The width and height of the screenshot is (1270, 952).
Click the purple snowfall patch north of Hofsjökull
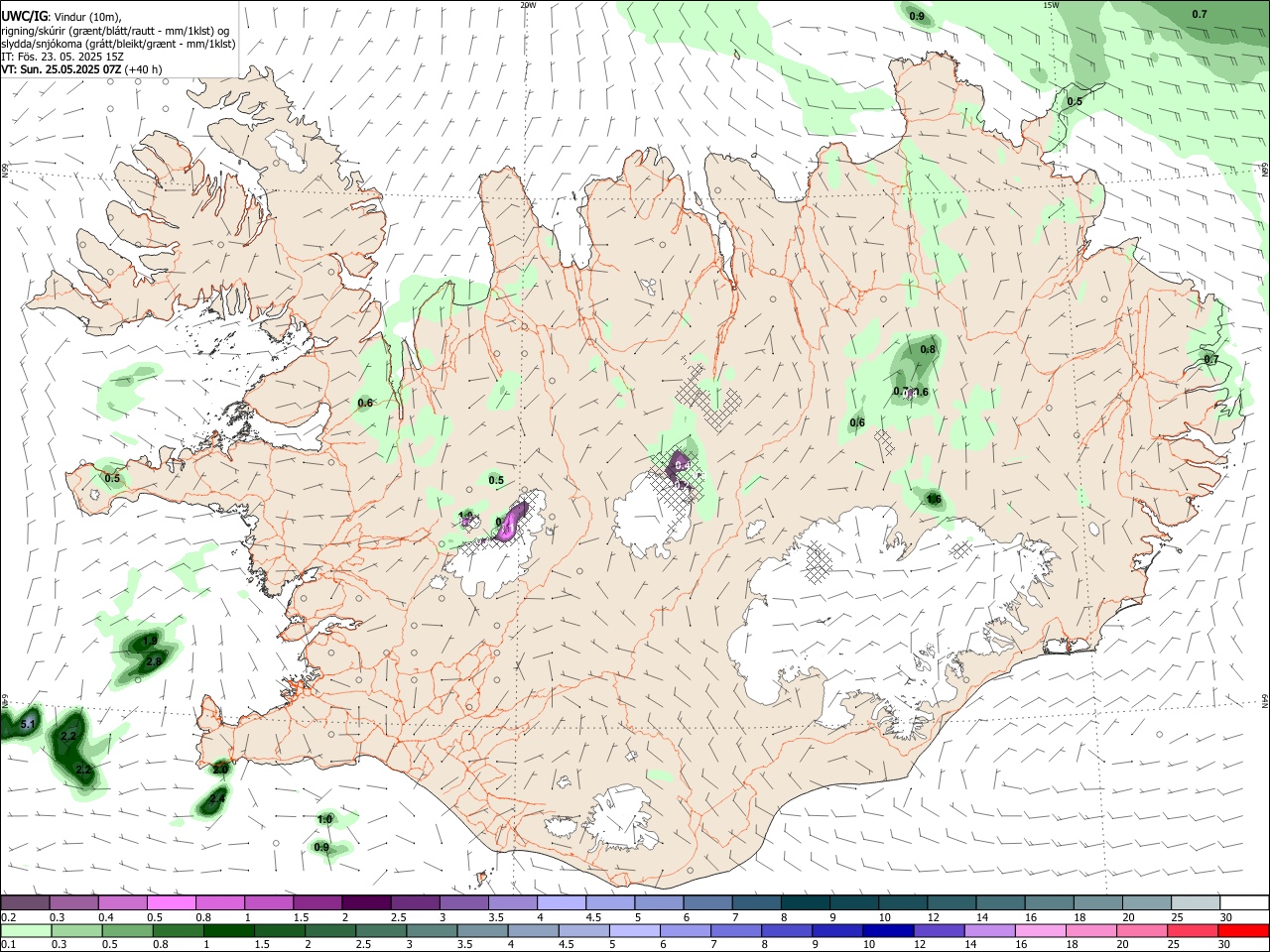(680, 468)
